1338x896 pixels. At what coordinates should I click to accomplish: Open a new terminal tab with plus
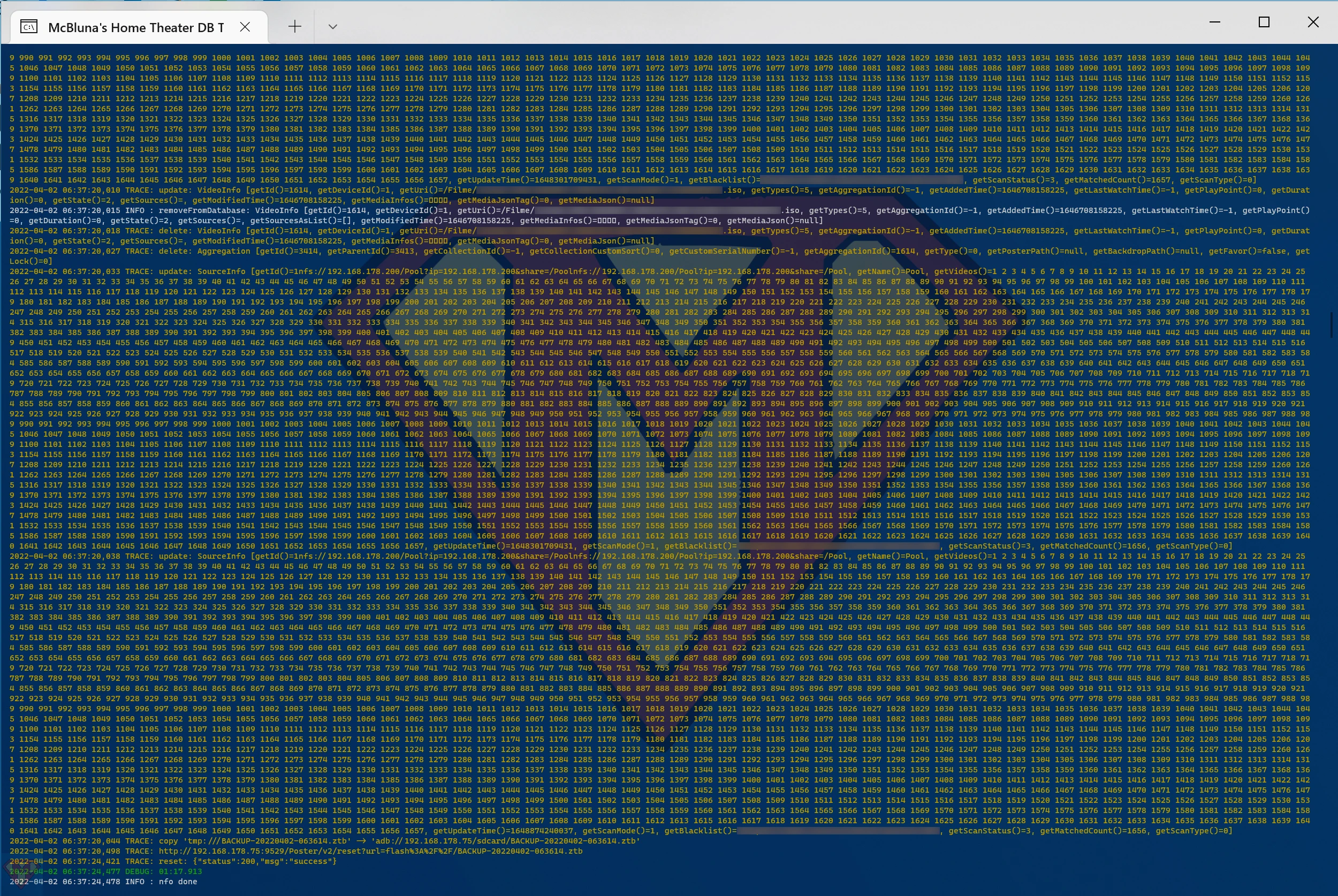(x=295, y=26)
